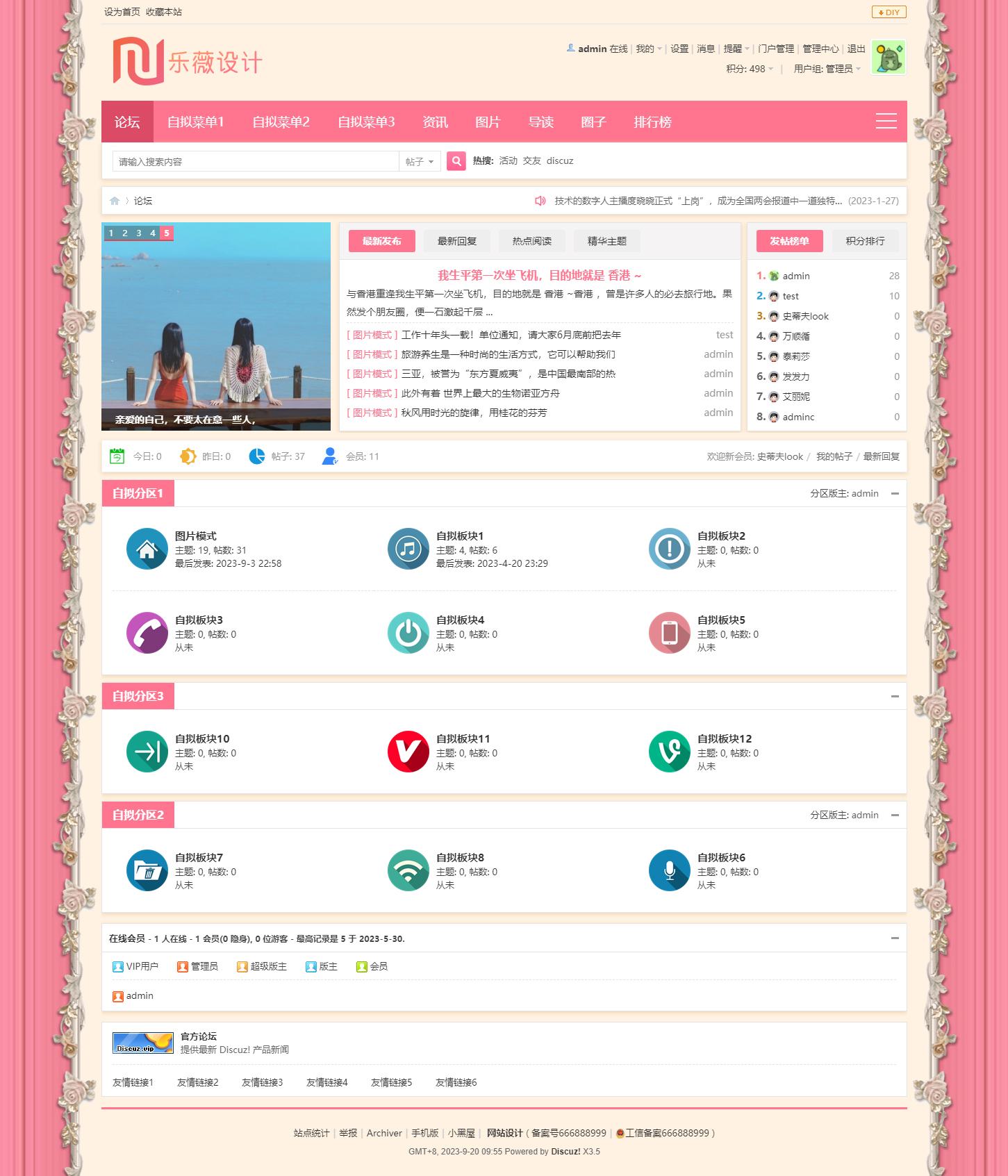Collapse the online members panel
1008x1176 pixels.
895,938
